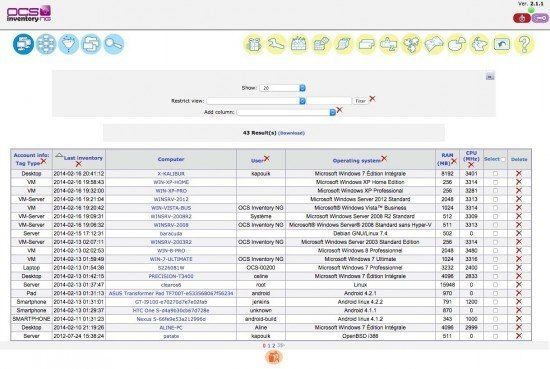
Task: Open the Nexus S computer link
Action: (x=171, y=319)
